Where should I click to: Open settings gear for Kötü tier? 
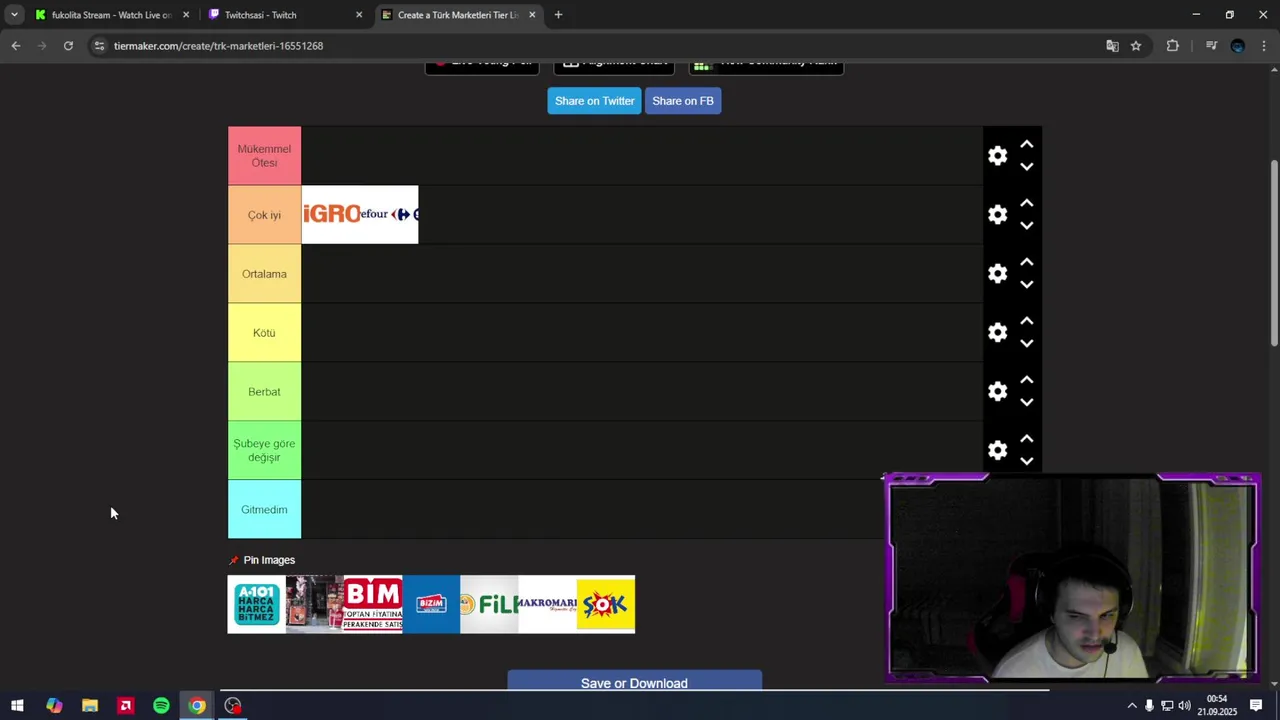coord(997,333)
